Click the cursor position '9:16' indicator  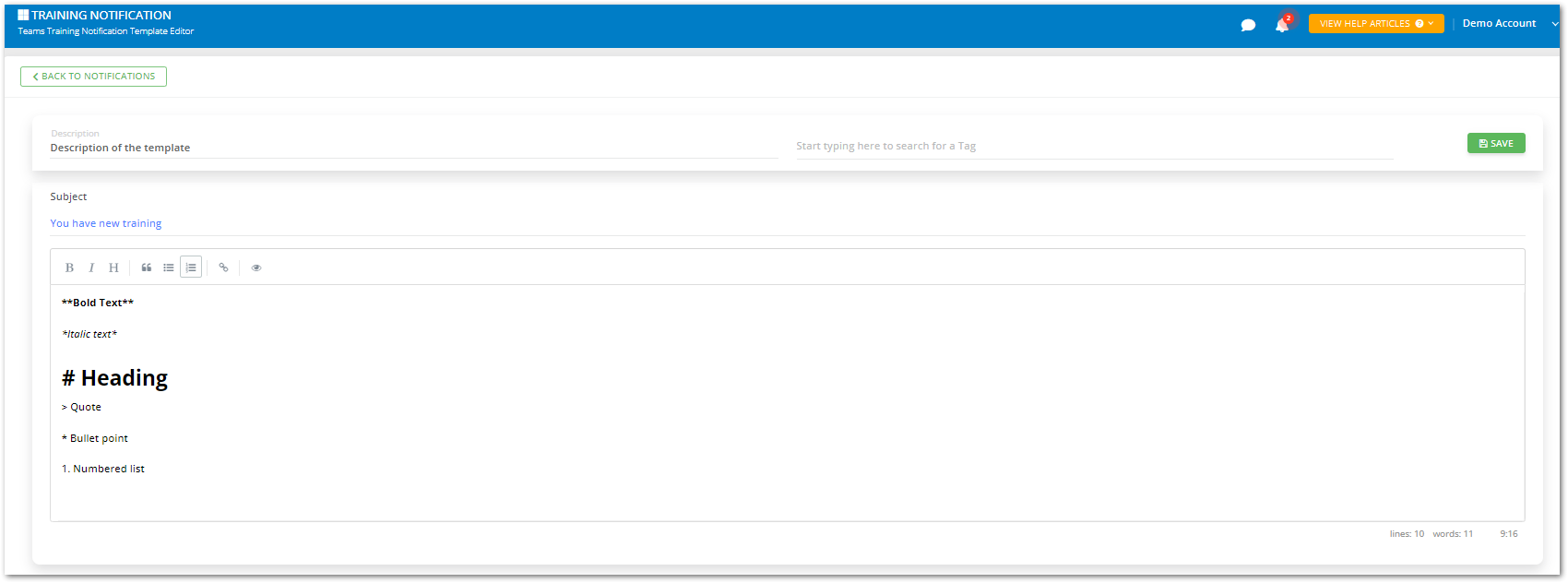coord(1509,534)
